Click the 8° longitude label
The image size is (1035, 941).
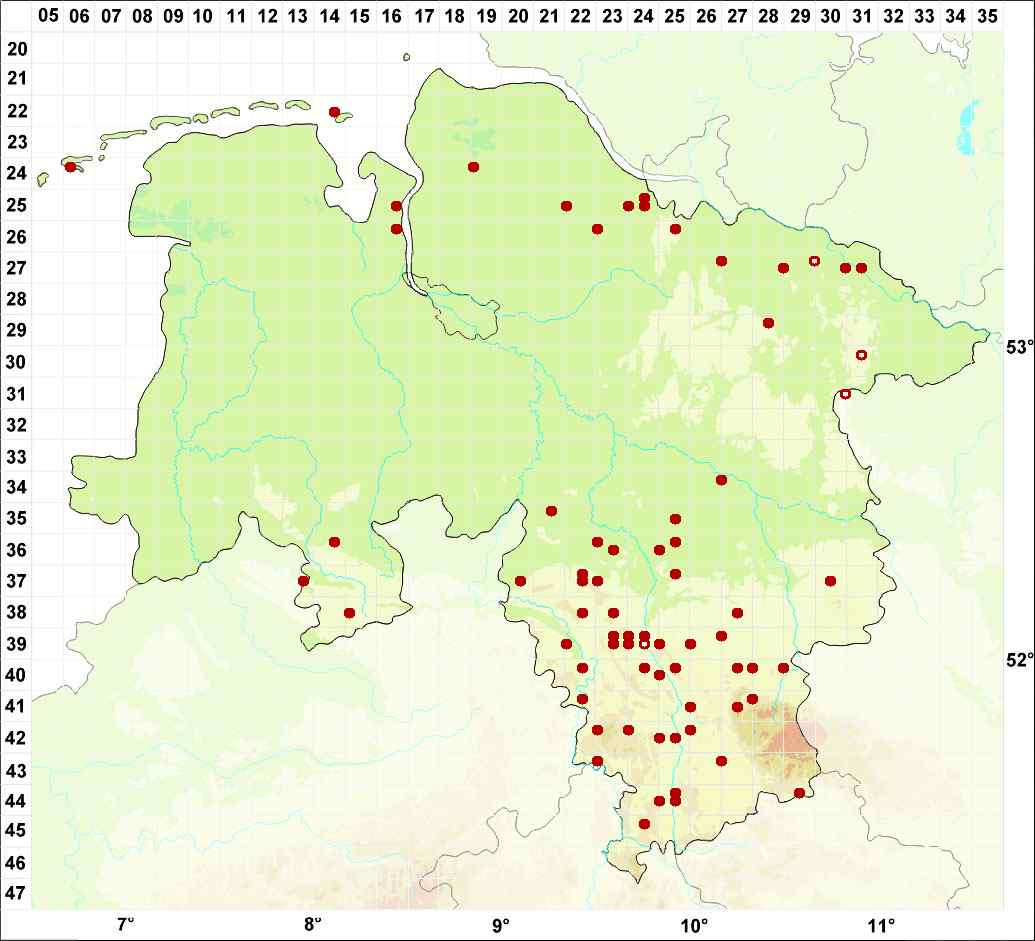[312, 923]
